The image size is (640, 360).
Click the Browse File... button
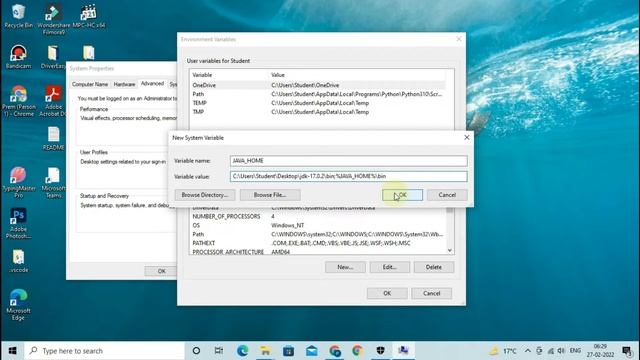tap(270, 195)
